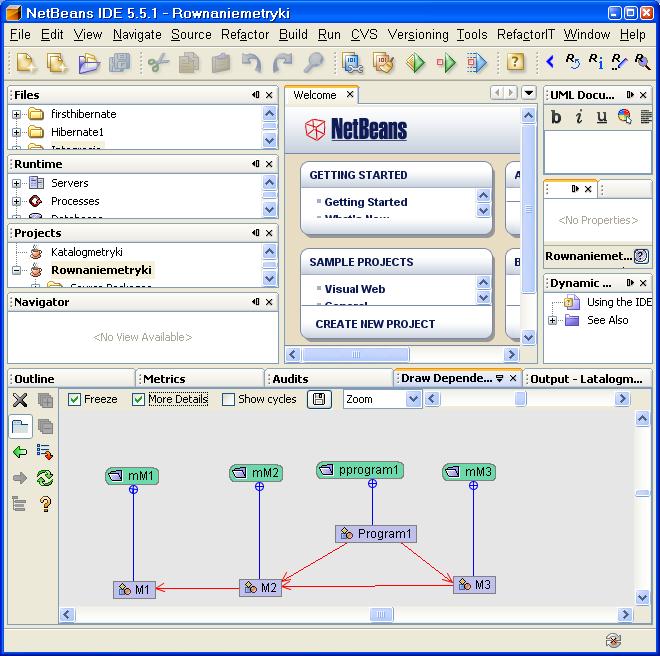Click the italic i icon in UML Documentation

coord(579,117)
